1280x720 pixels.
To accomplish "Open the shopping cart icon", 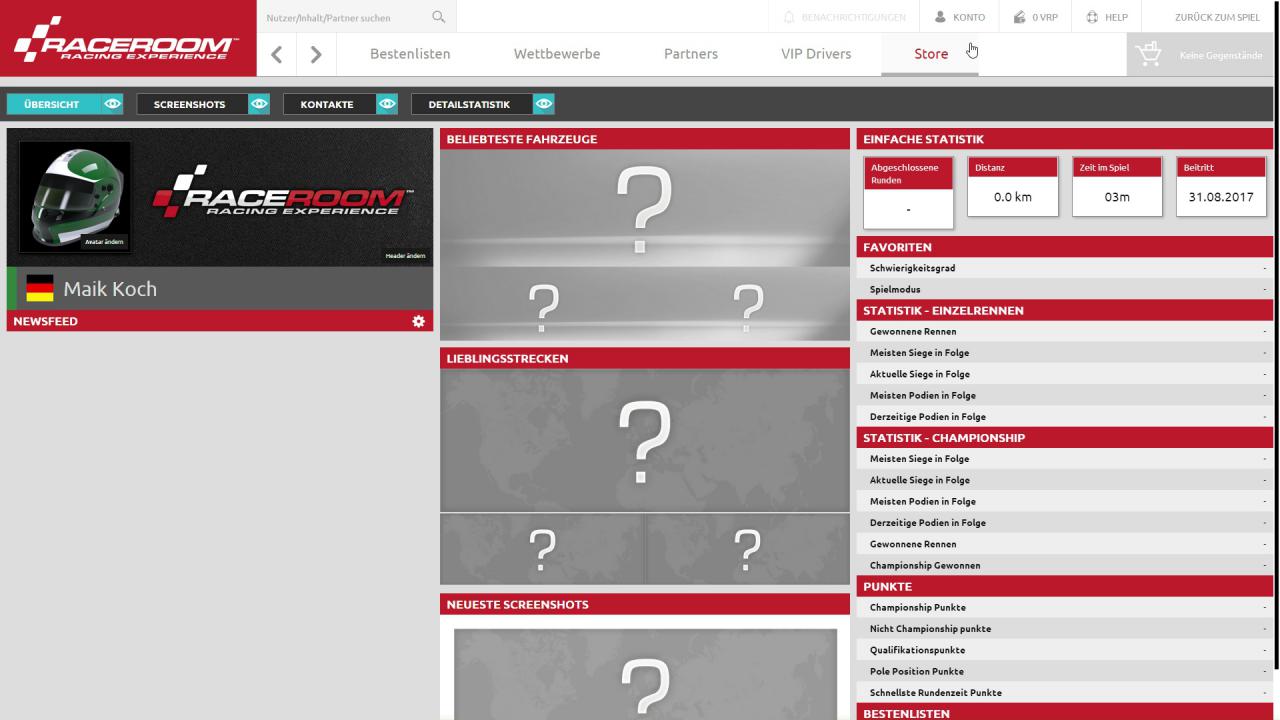I will point(1149,55).
